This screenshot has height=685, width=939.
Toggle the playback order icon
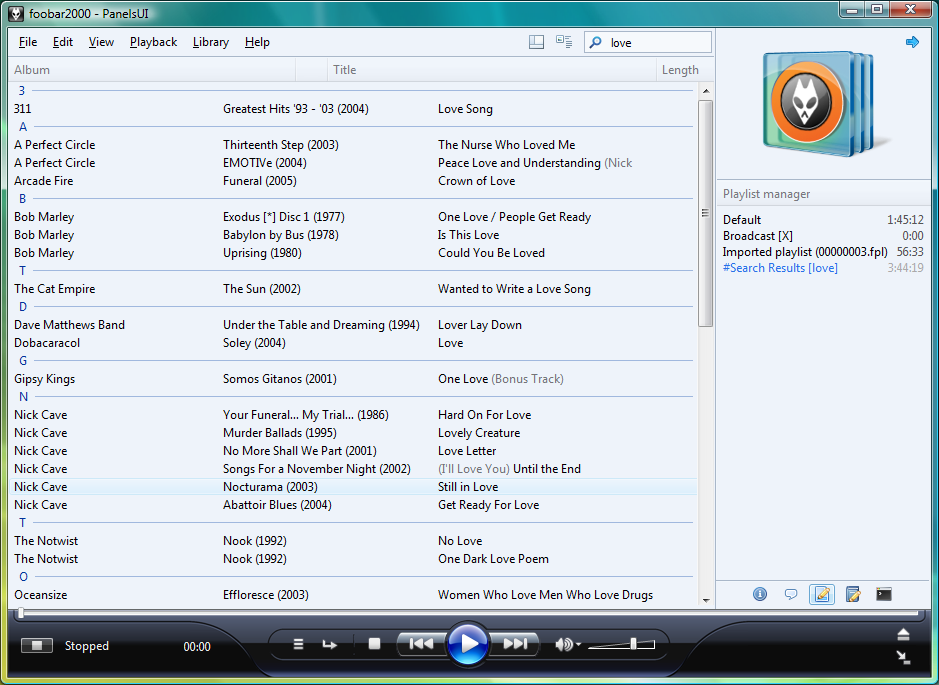[x=329, y=645]
